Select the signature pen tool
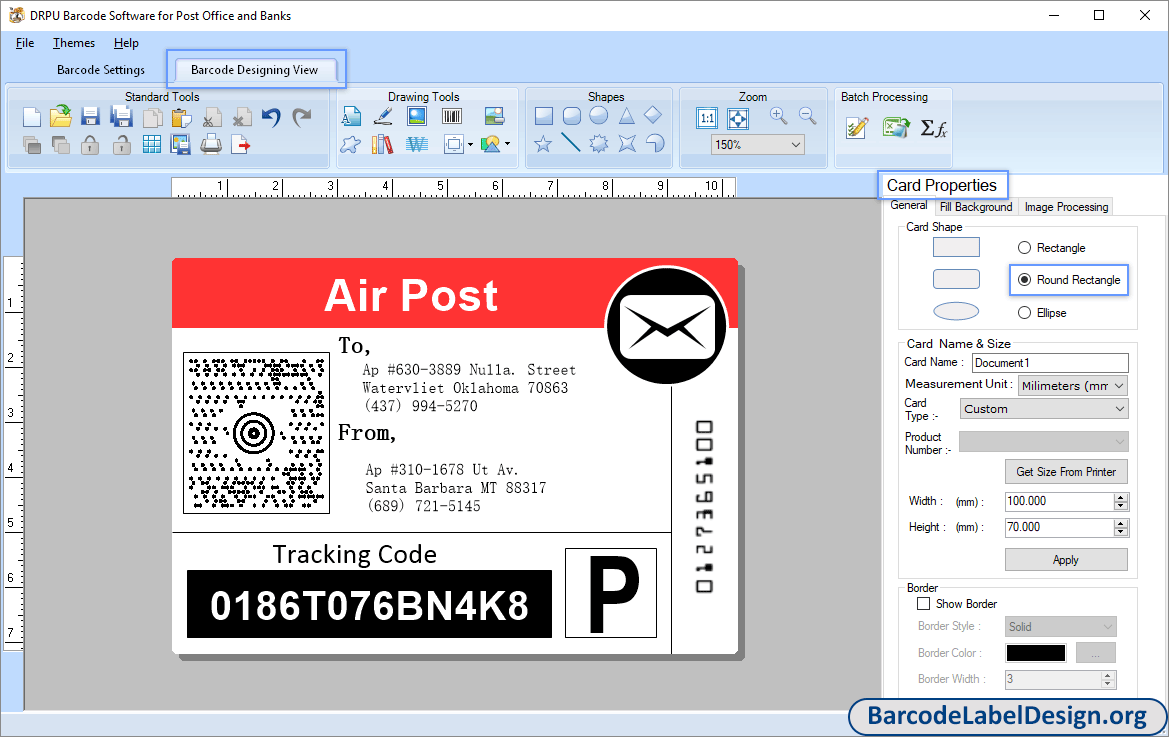 coord(383,116)
